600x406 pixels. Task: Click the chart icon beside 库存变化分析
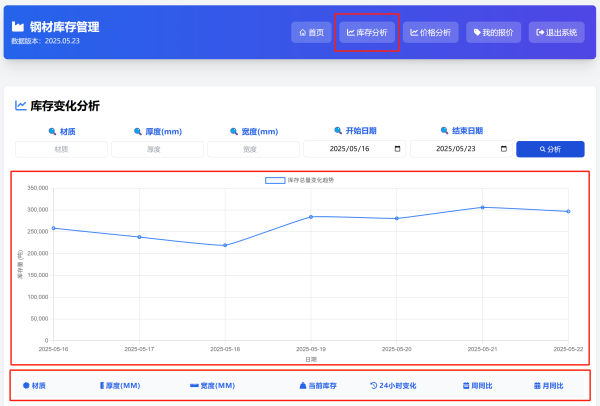(20, 105)
